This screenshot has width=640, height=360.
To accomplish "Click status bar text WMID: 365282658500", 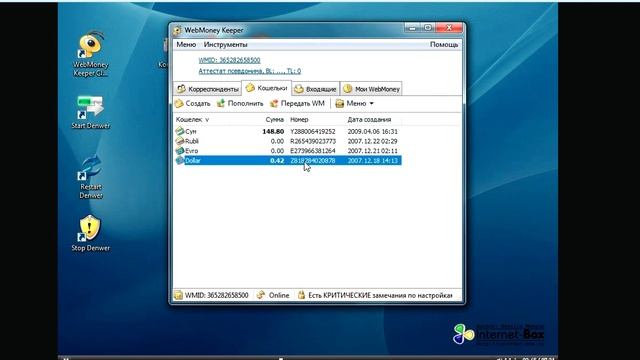I will 216,295.
